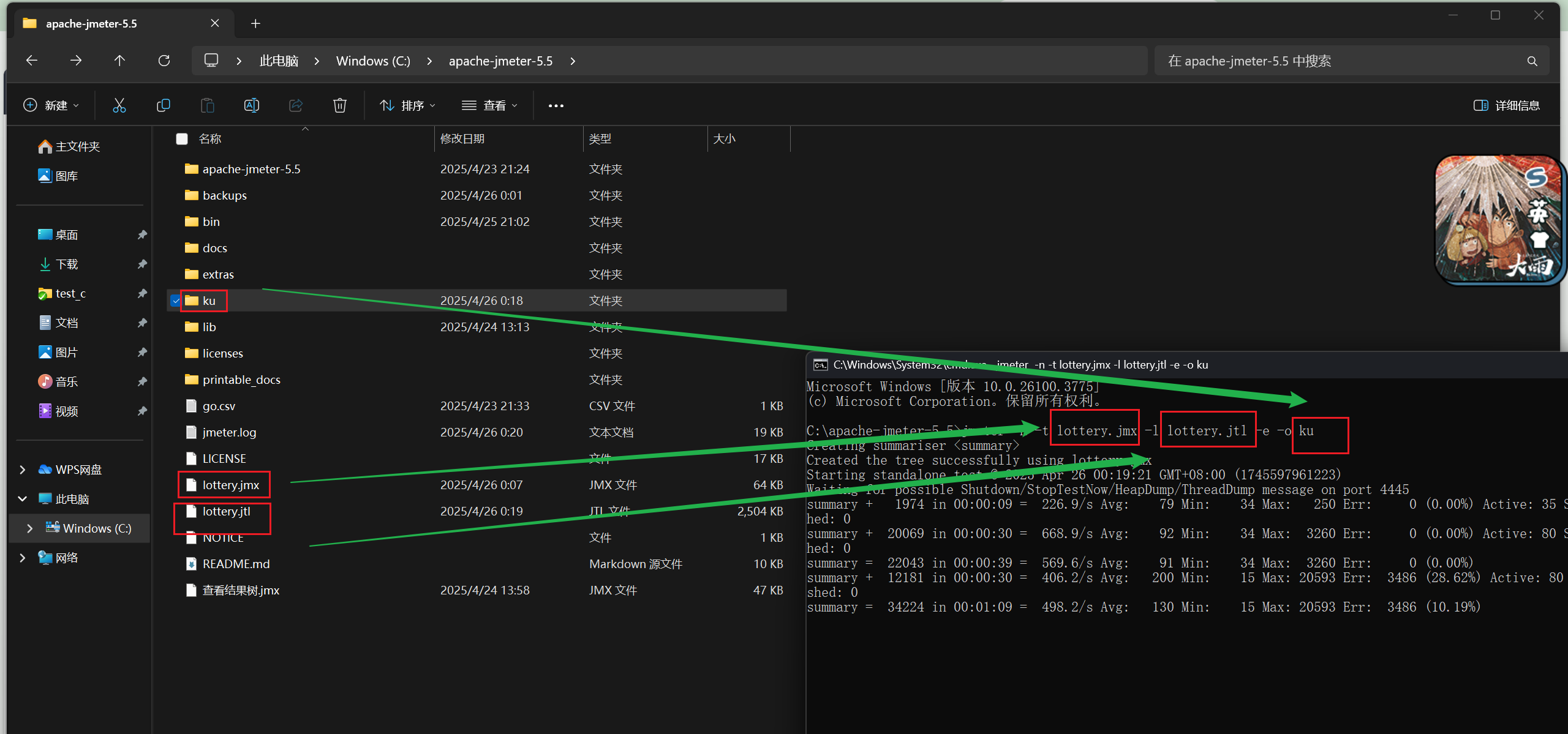Click the Refresh button in navigation bar
The image size is (1568, 734).
click(164, 61)
